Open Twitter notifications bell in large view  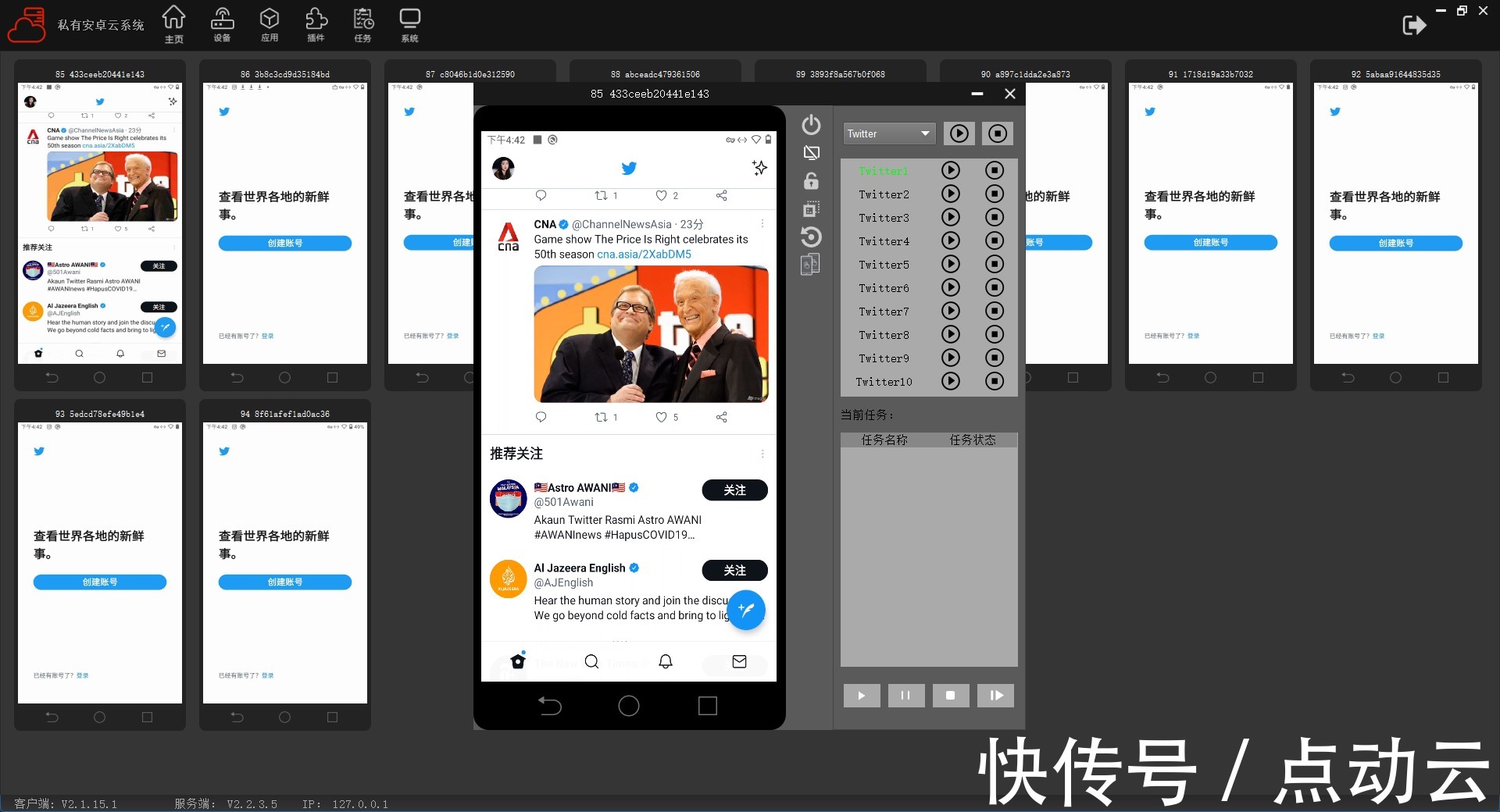[x=666, y=662]
